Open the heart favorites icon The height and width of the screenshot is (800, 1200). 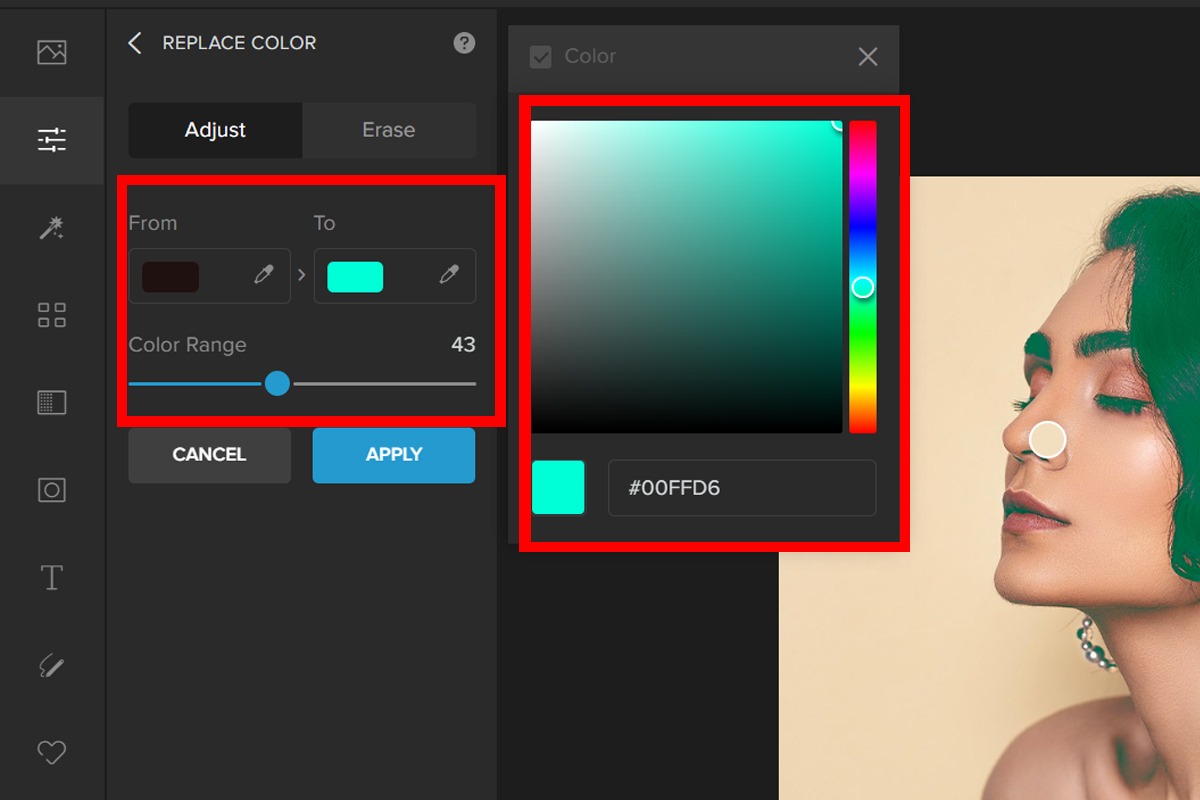point(52,752)
